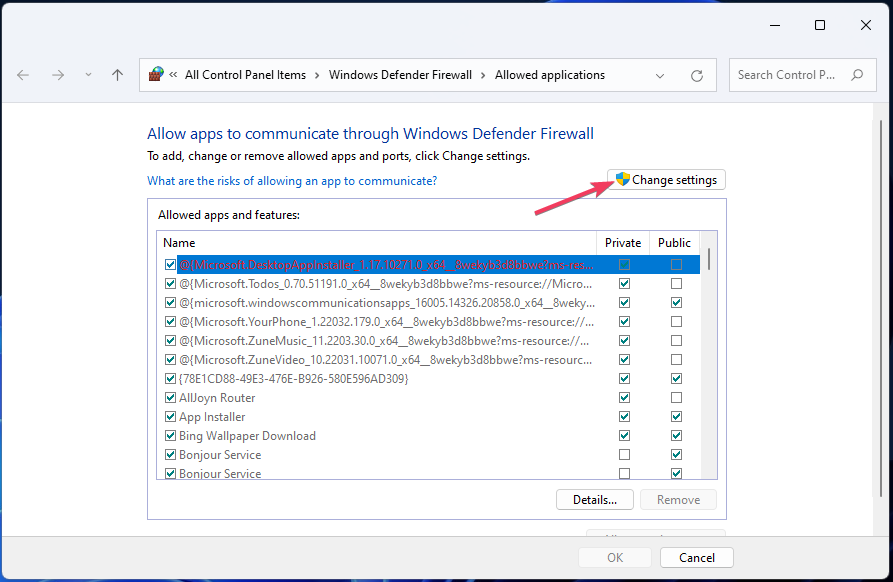Screen dimensions: 893x582
Task: Toggle Public for Bing Wallpaper Download
Action: tap(676, 436)
